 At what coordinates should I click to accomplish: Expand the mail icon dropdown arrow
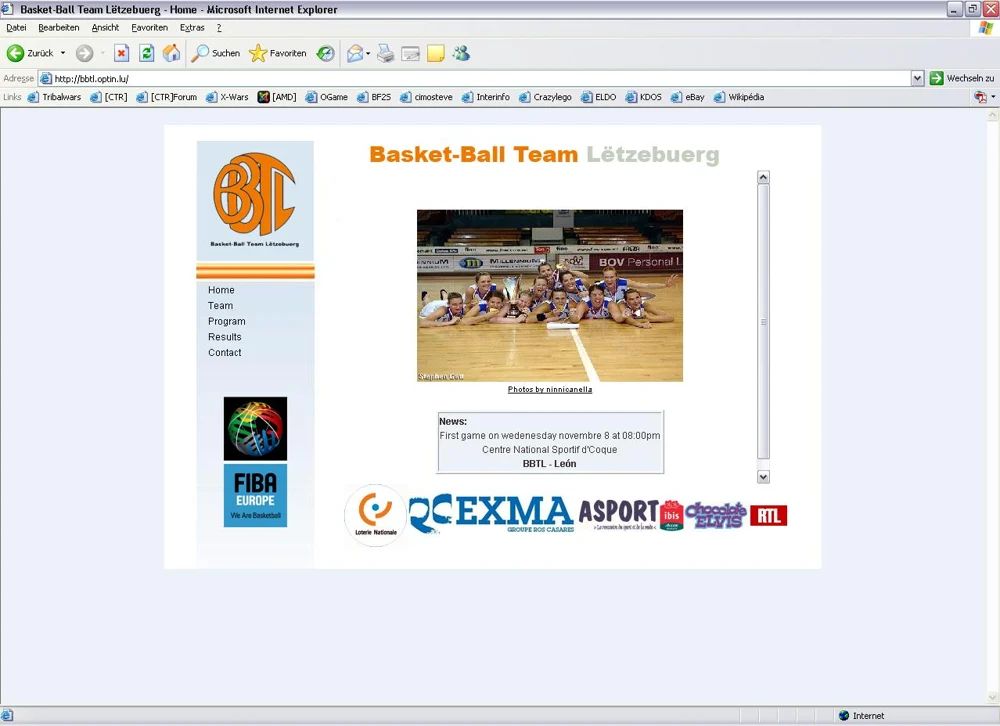[368, 54]
